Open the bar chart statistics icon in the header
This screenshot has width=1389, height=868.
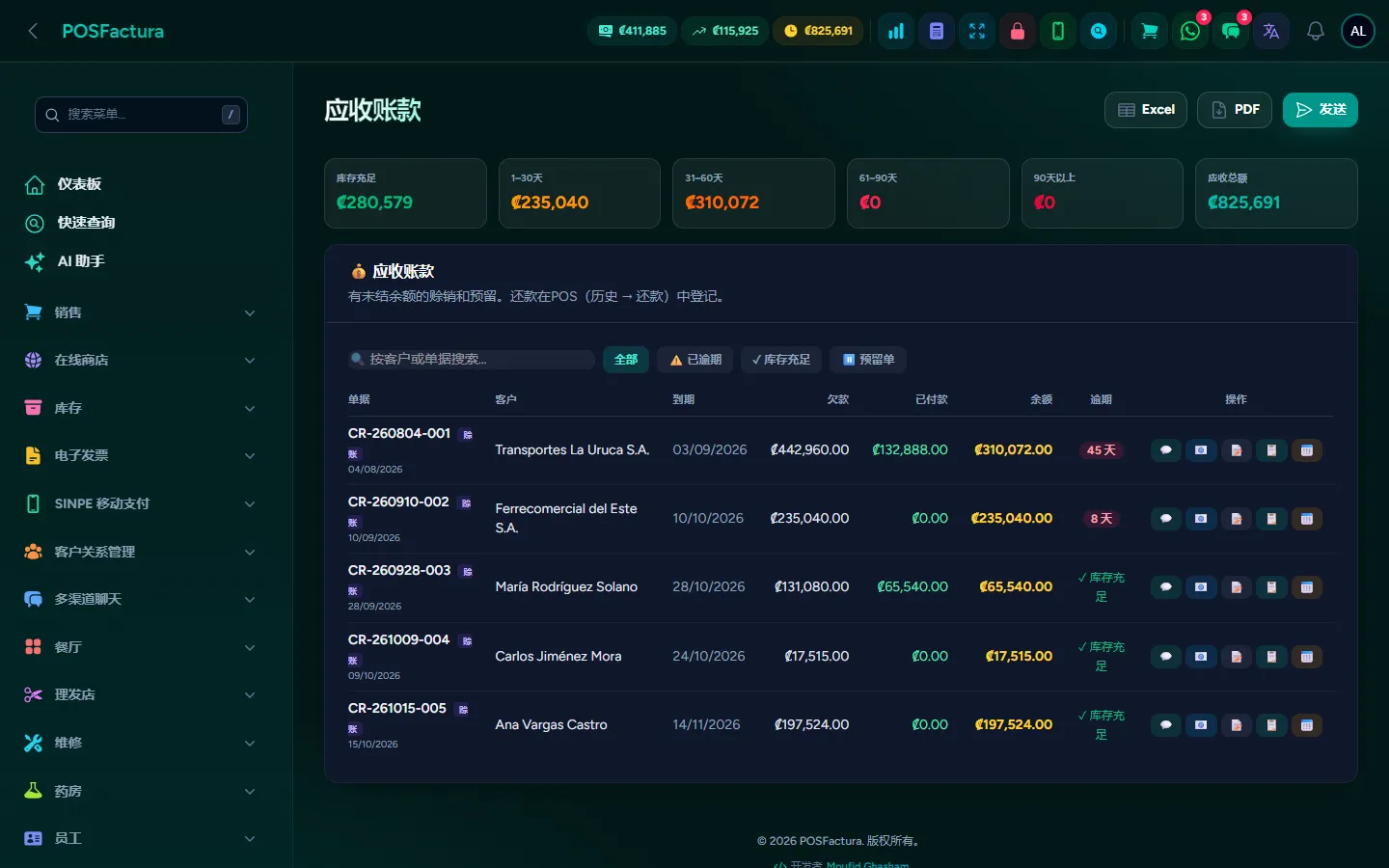[896, 31]
